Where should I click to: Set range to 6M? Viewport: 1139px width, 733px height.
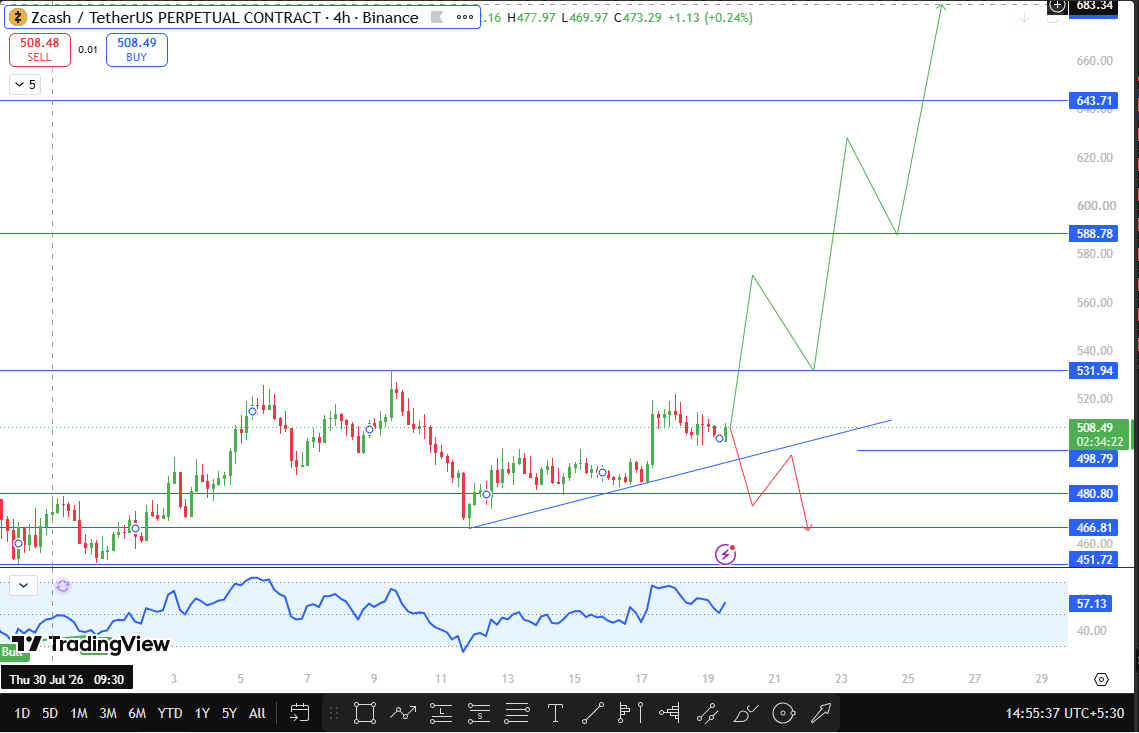[137, 713]
